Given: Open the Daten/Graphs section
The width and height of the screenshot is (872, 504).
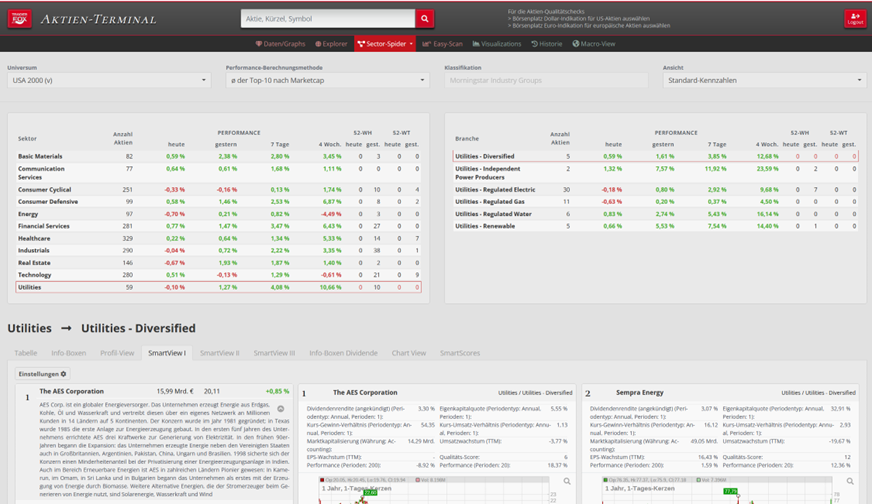Looking at the screenshot, I should [x=279, y=44].
